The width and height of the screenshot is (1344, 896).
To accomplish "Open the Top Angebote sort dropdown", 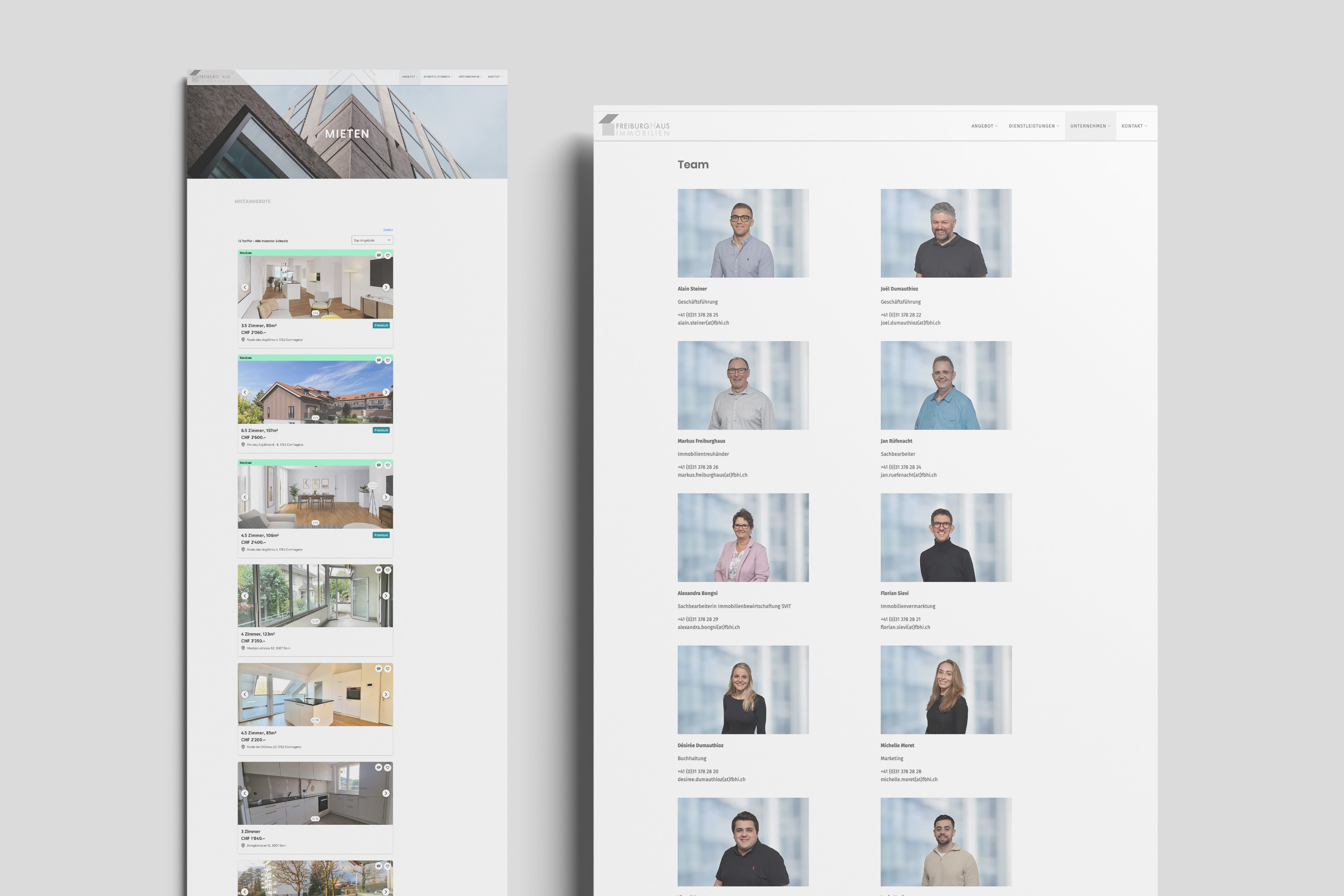I will tap(372, 241).
